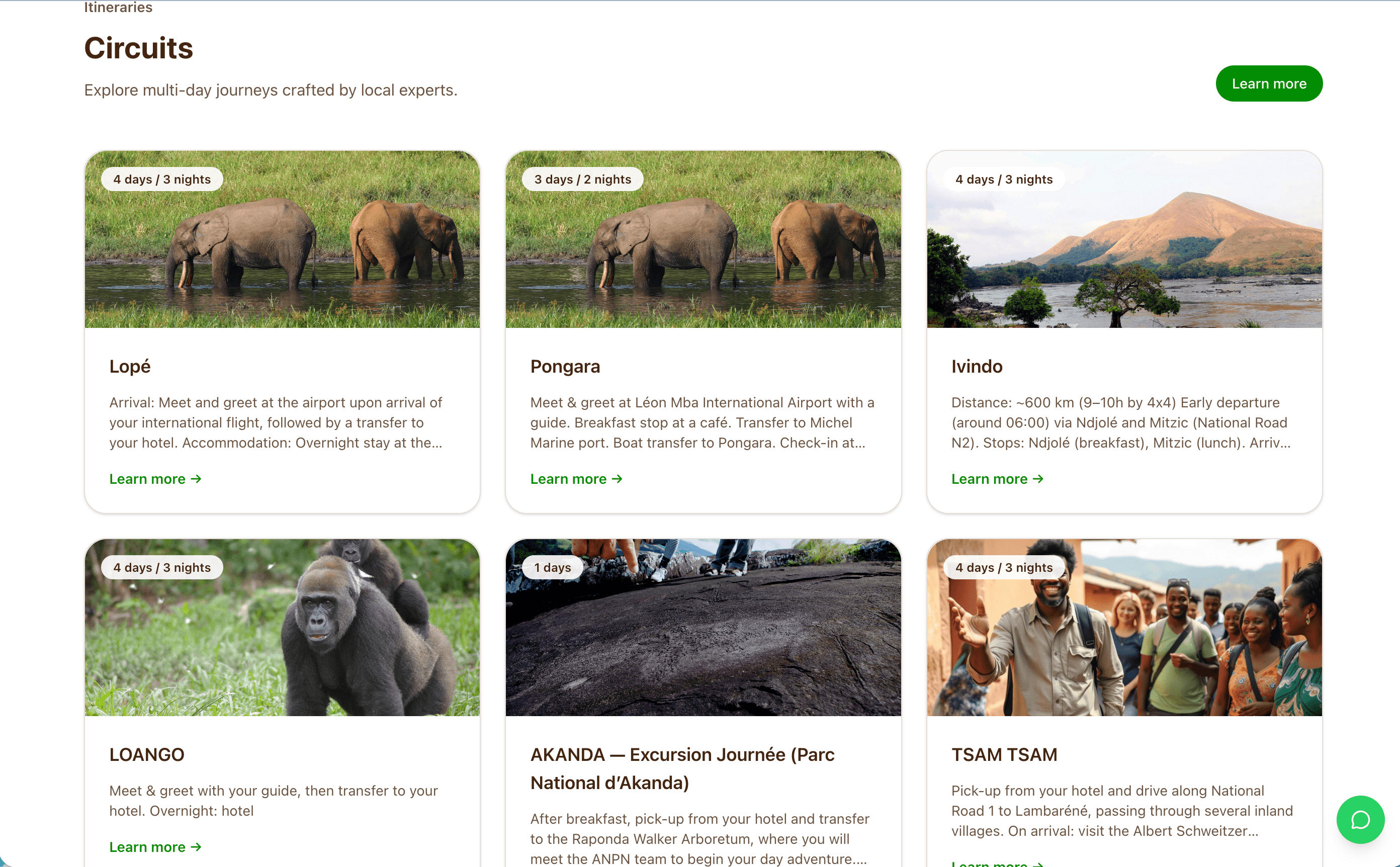Open the LOANGO gorilla photo

click(282, 627)
